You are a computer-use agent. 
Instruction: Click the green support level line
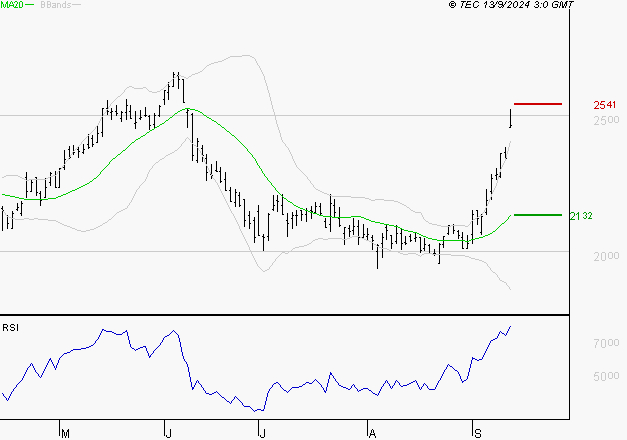tap(538, 215)
